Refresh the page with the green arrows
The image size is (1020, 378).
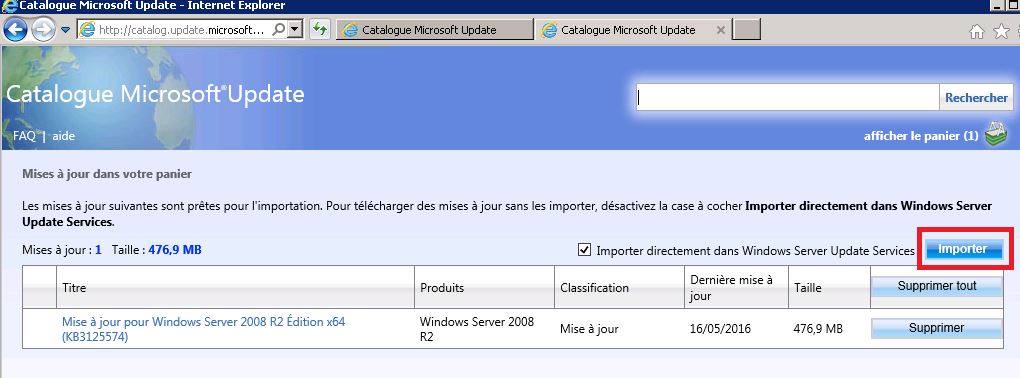pos(319,29)
